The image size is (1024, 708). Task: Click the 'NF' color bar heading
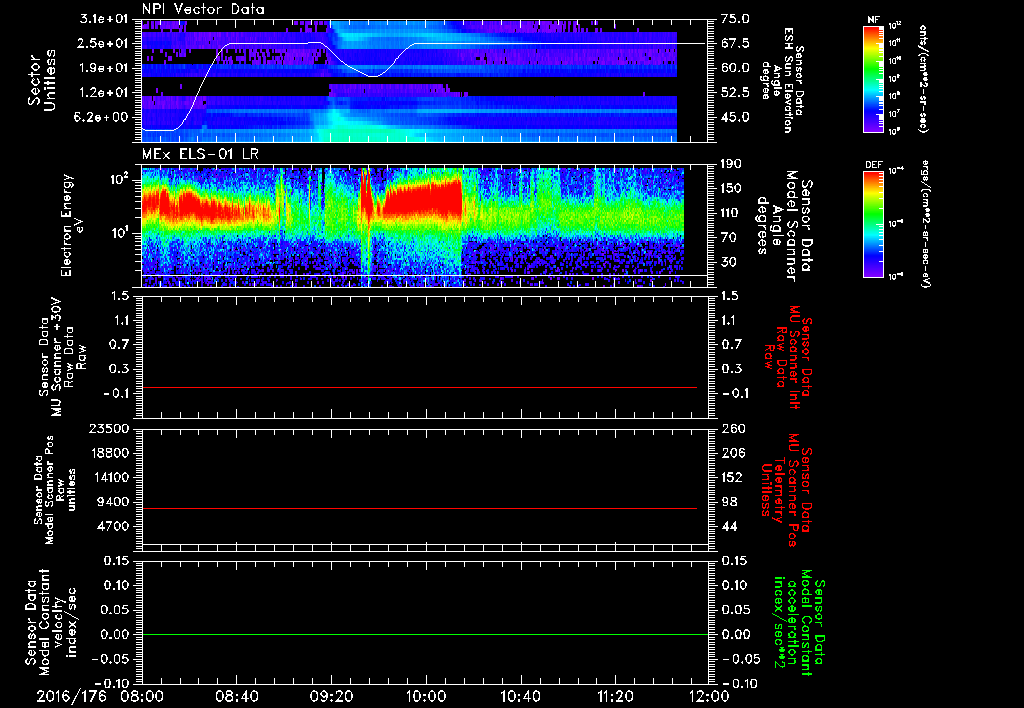pyautogui.click(x=873, y=20)
